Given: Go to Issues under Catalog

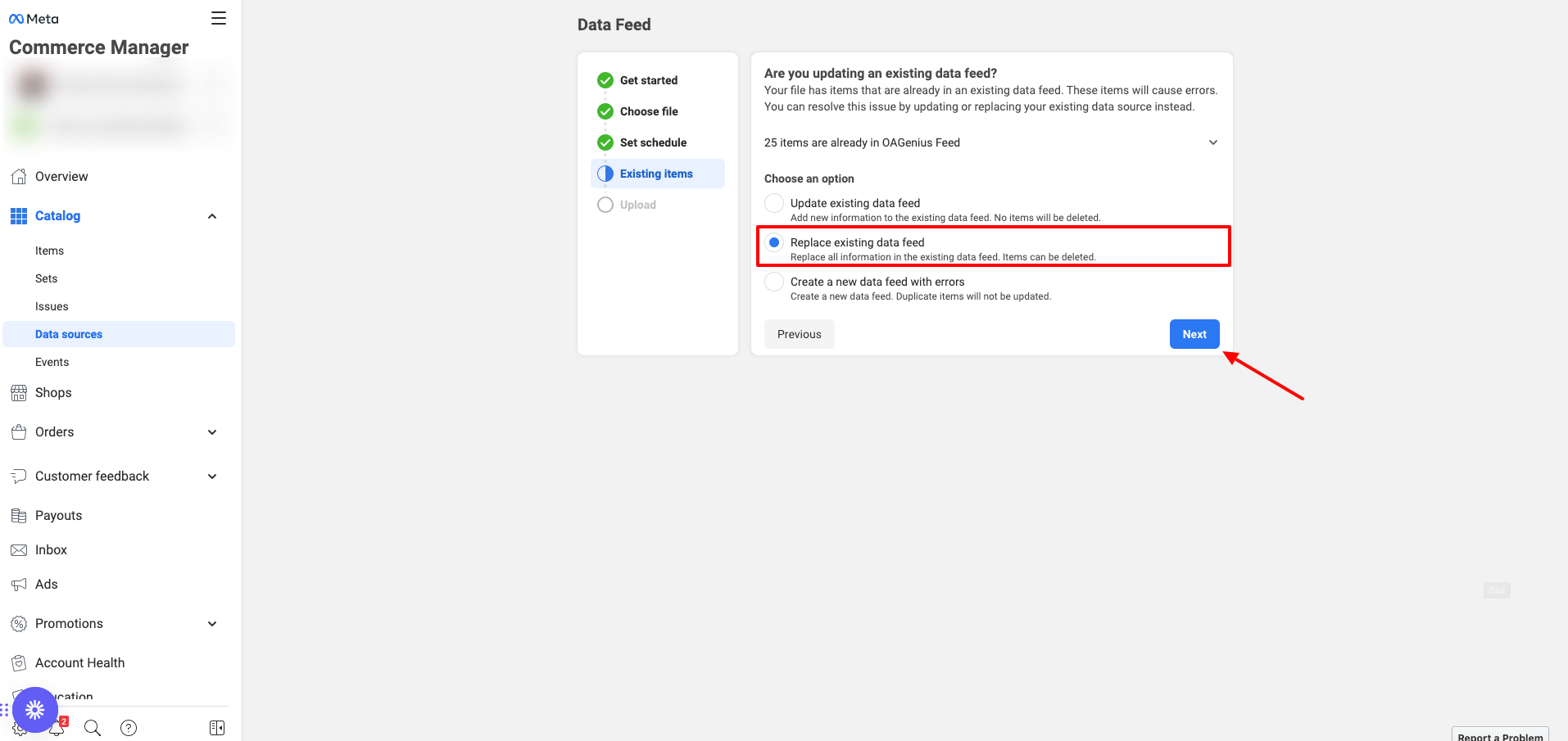Looking at the screenshot, I should click(x=52, y=306).
